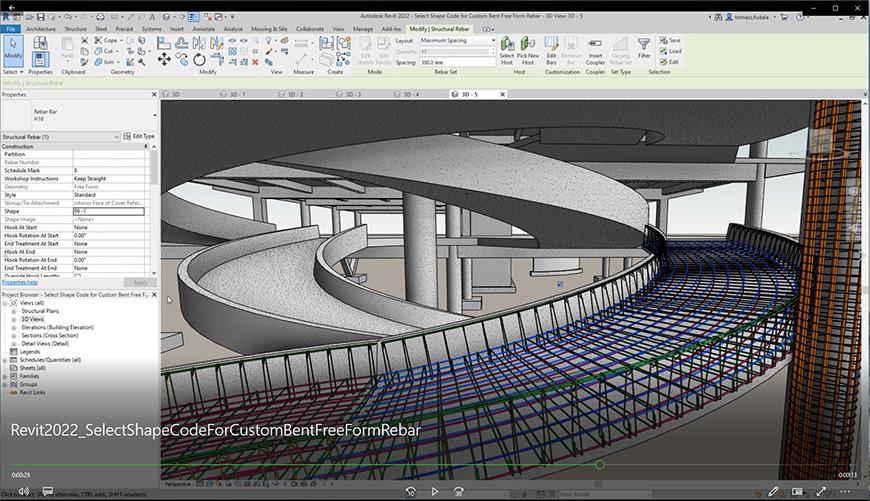
Task: Expand the Structural Plans node
Action: point(14,311)
